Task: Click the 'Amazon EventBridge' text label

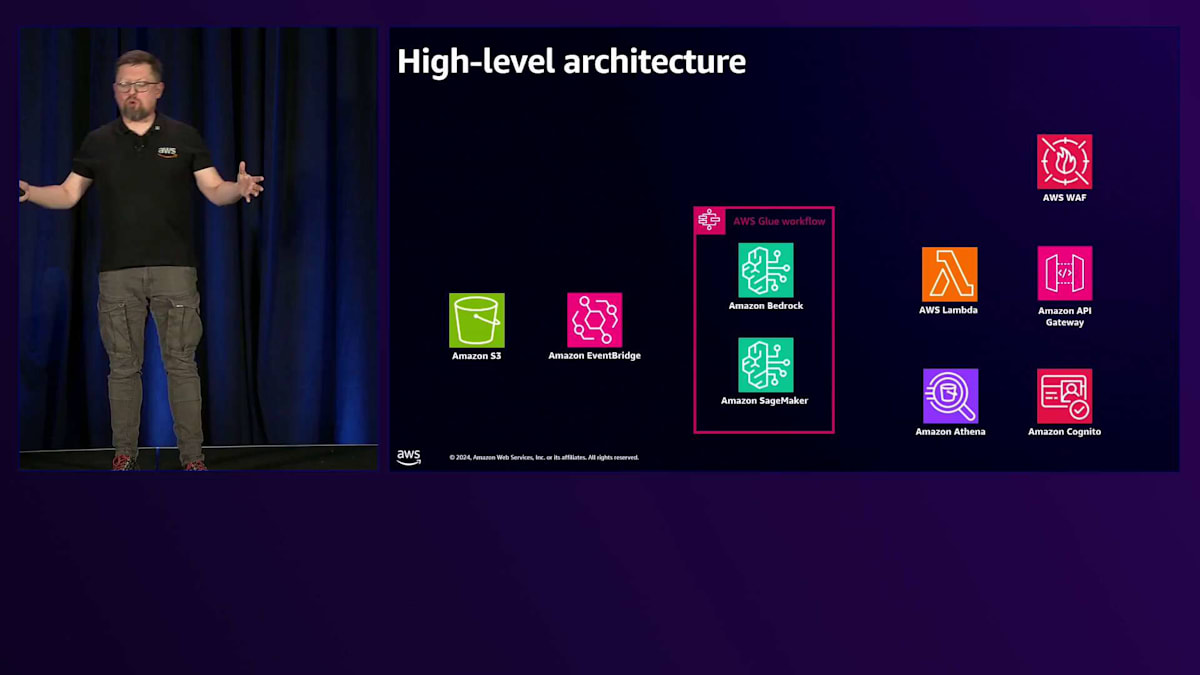Action: coord(594,356)
